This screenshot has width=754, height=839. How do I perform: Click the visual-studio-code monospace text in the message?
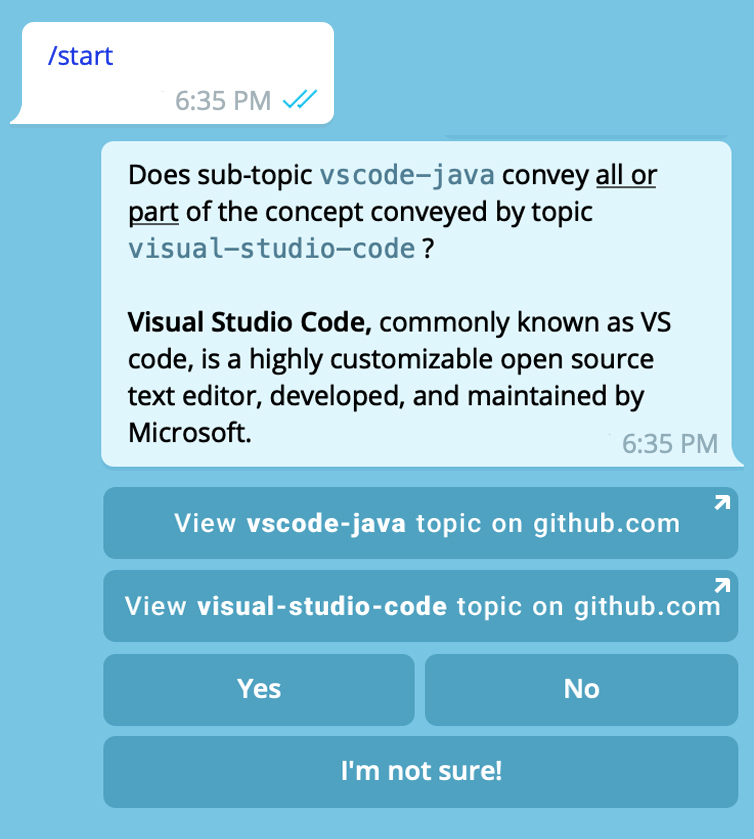(x=271, y=248)
